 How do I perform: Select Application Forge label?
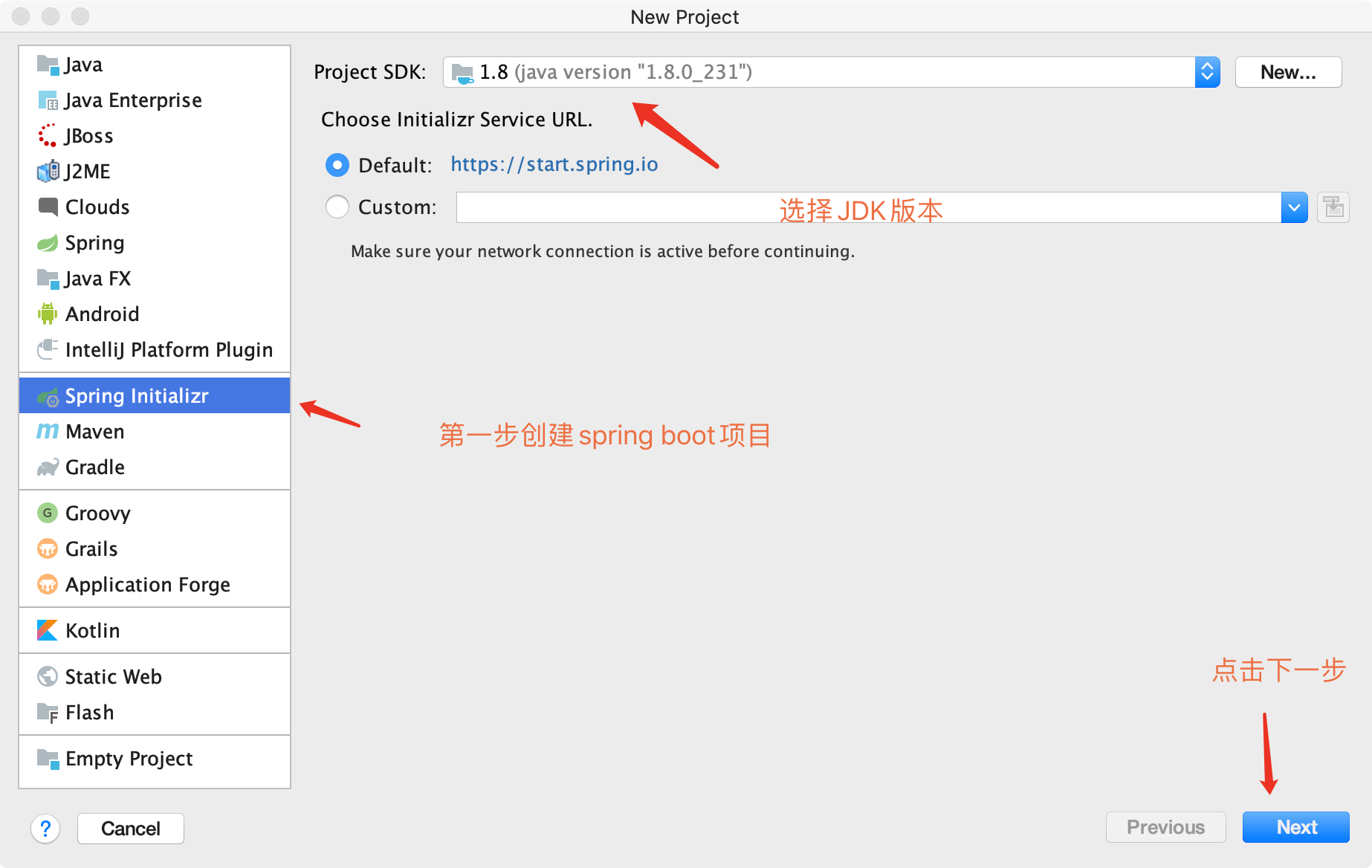click(x=147, y=585)
